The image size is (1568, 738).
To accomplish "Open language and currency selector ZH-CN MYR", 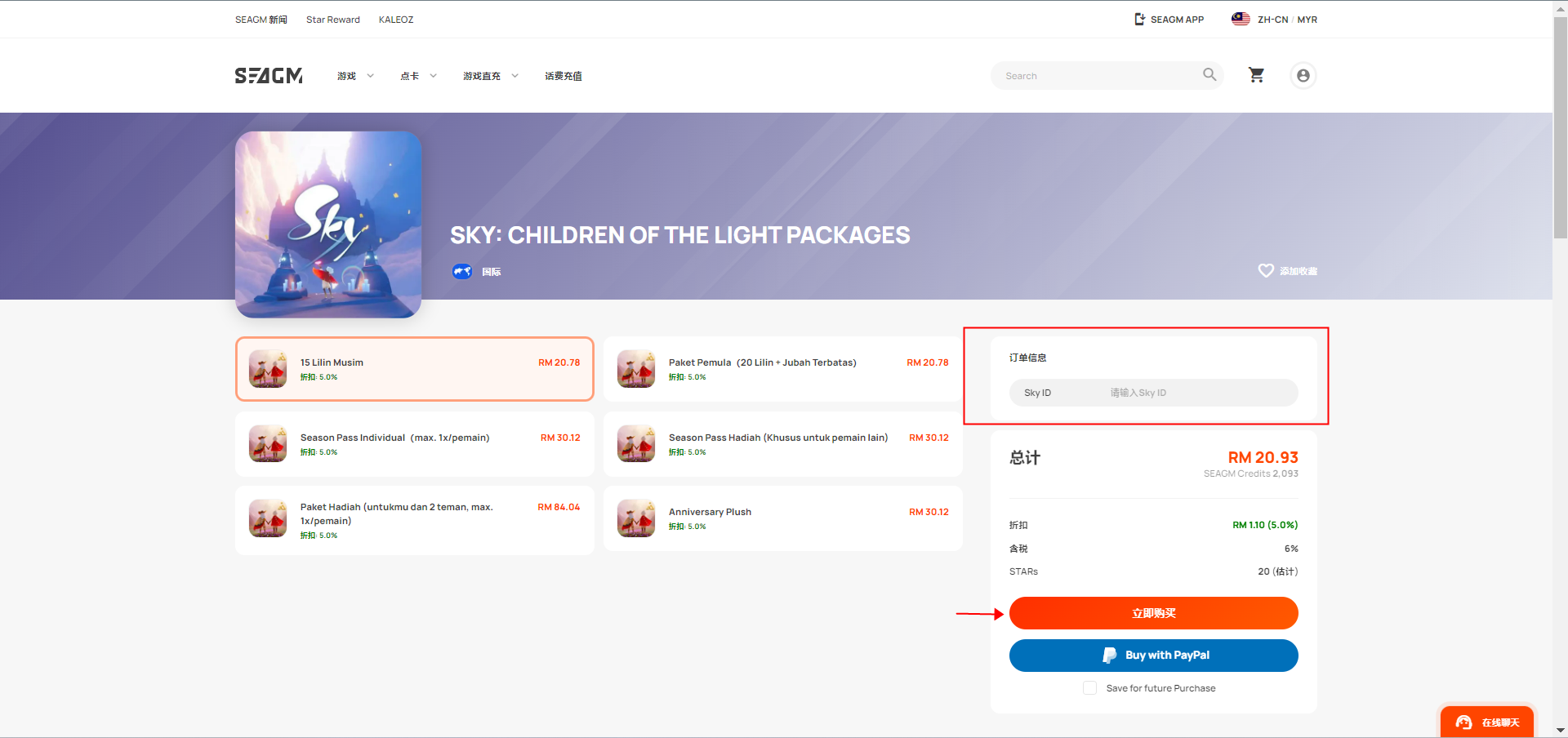I will click(x=1274, y=19).
